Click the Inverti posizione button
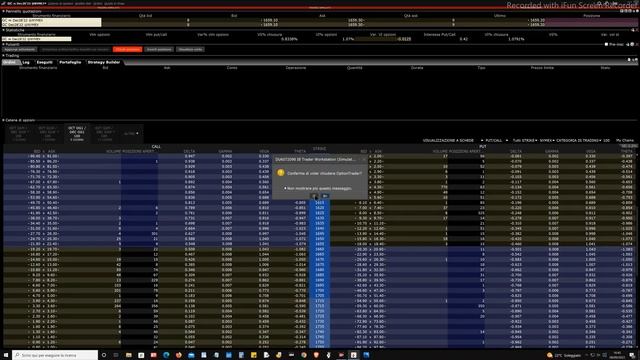Viewport: 640px width, 360px height. pos(159,49)
